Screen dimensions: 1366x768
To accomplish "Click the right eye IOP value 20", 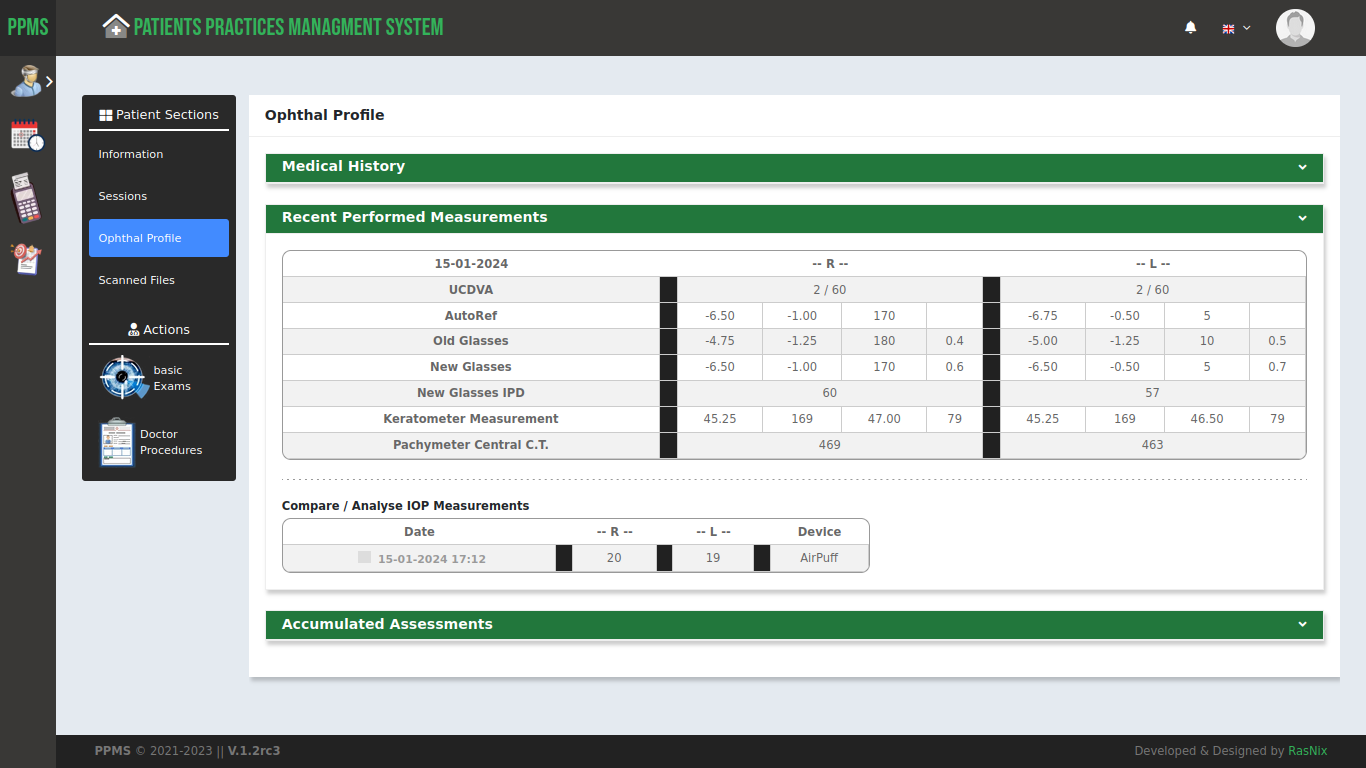I will click(x=614, y=558).
